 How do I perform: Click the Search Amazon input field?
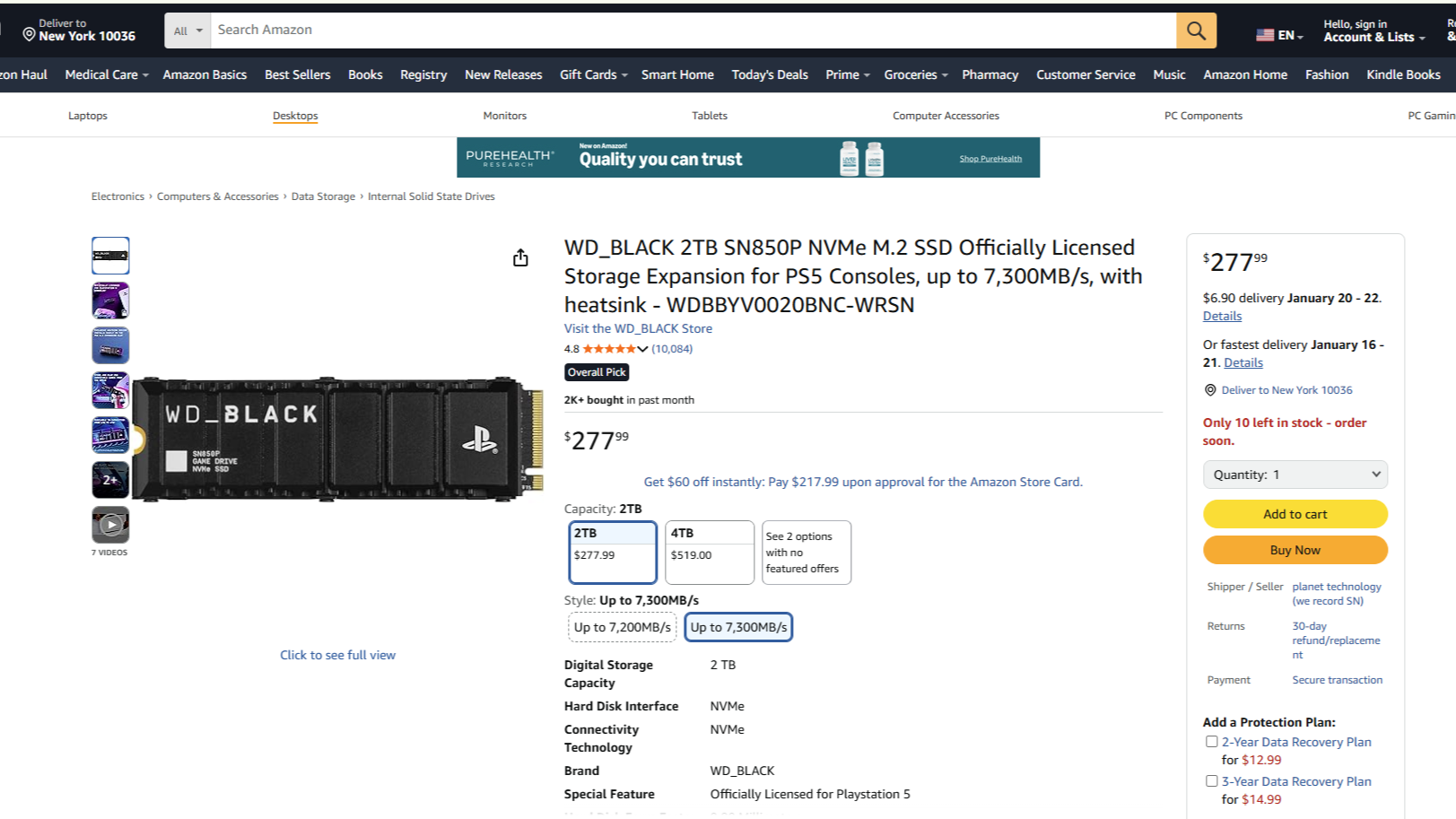pyautogui.click(x=628, y=30)
